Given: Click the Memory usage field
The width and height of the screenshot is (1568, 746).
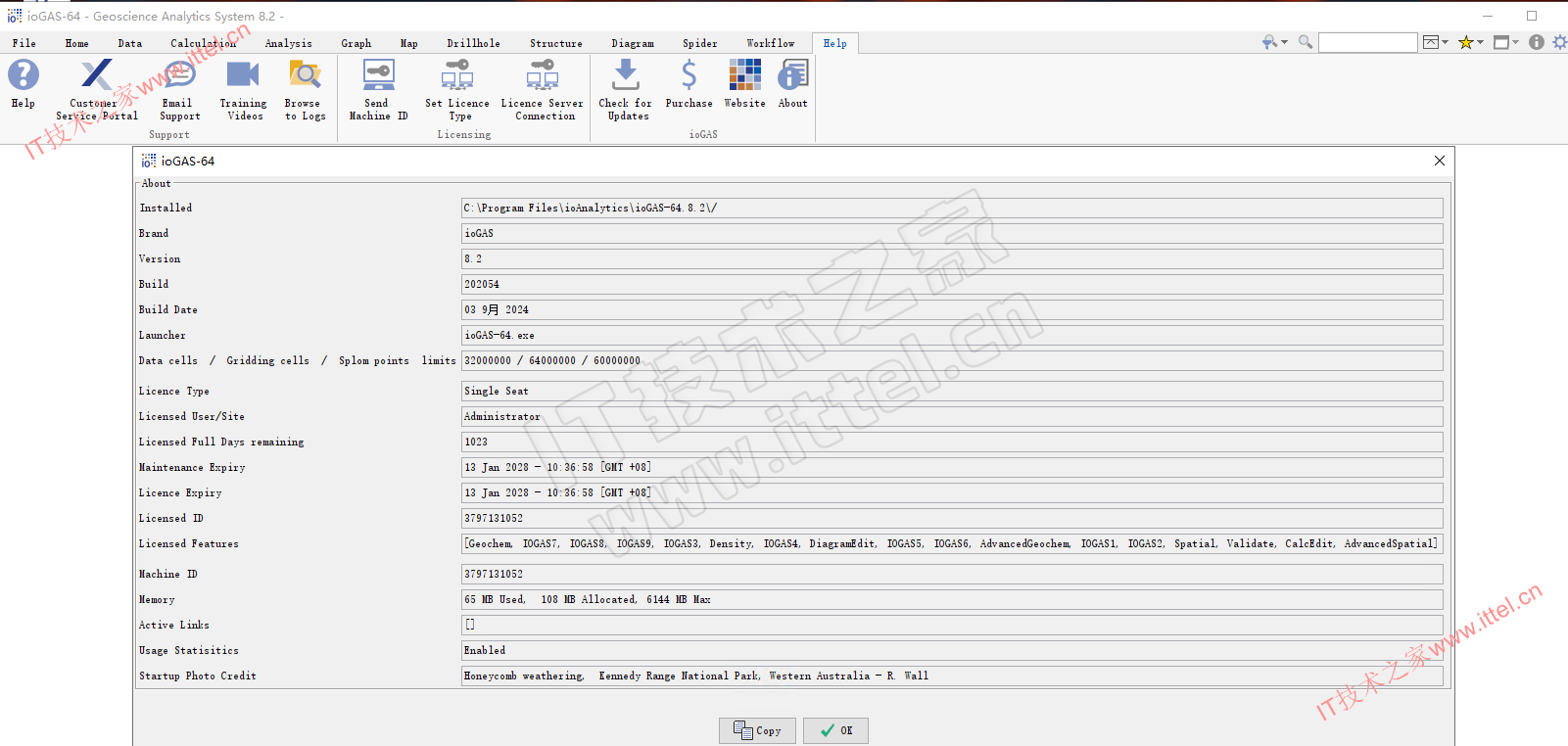Looking at the screenshot, I should (952, 599).
